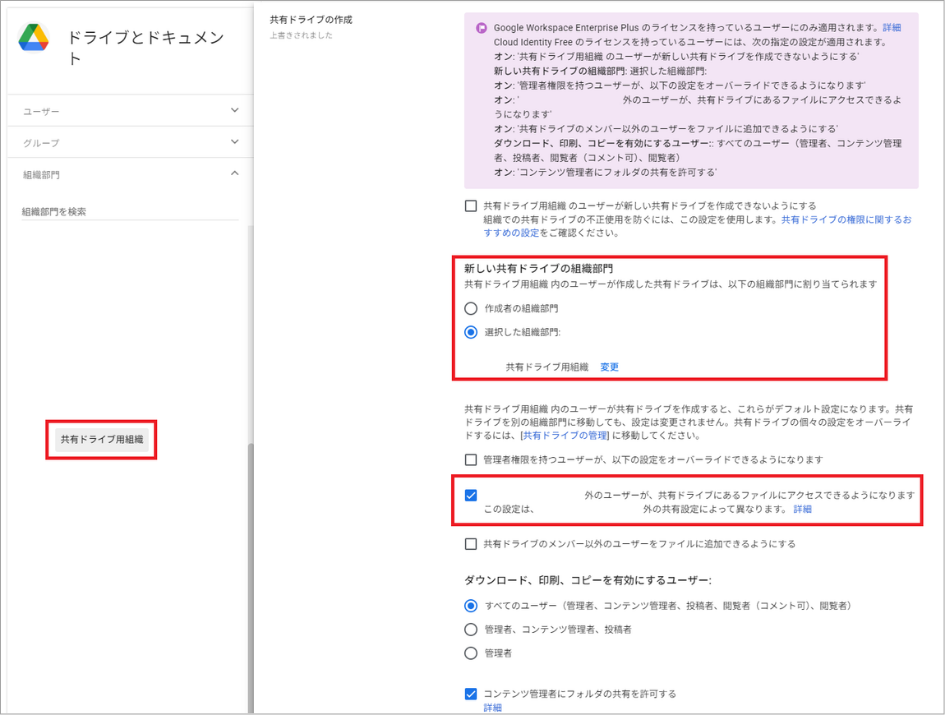Check the admin override settings checkbox

click(471, 460)
